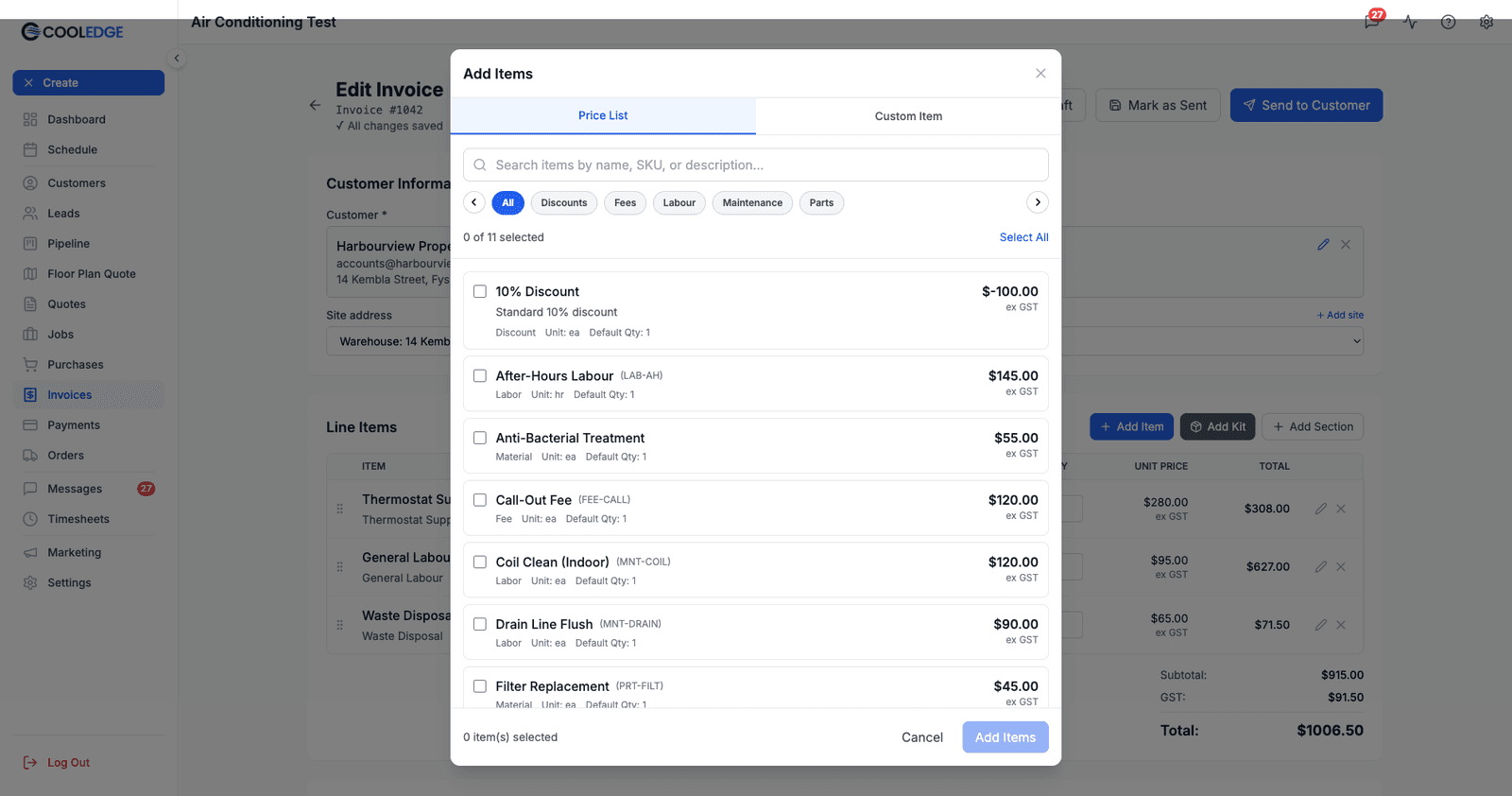This screenshot has height=796, width=1512.
Task: Click the Add site link
Action: [x=1340, y=315]
